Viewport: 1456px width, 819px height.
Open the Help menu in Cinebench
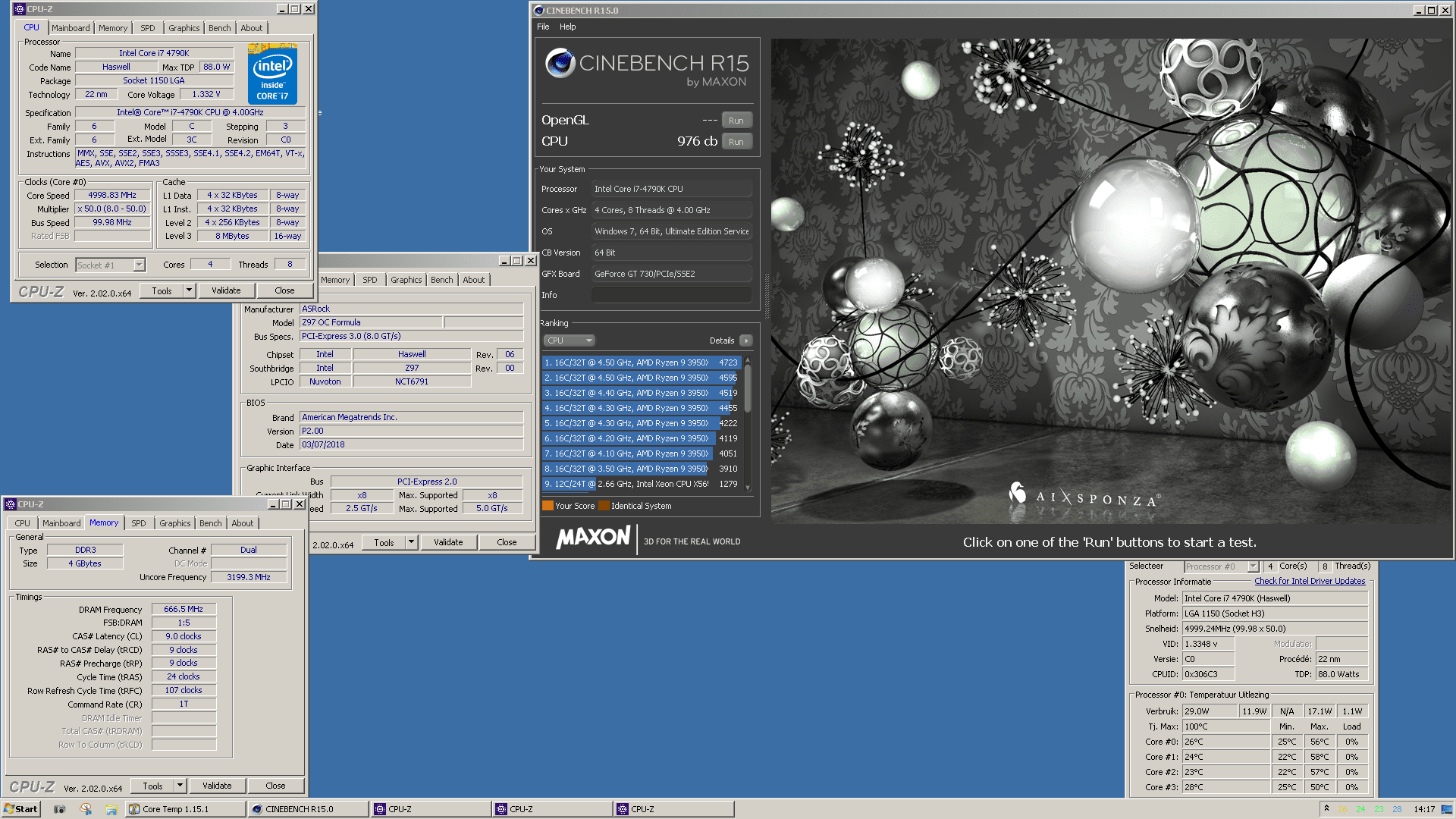click(567, 27)
